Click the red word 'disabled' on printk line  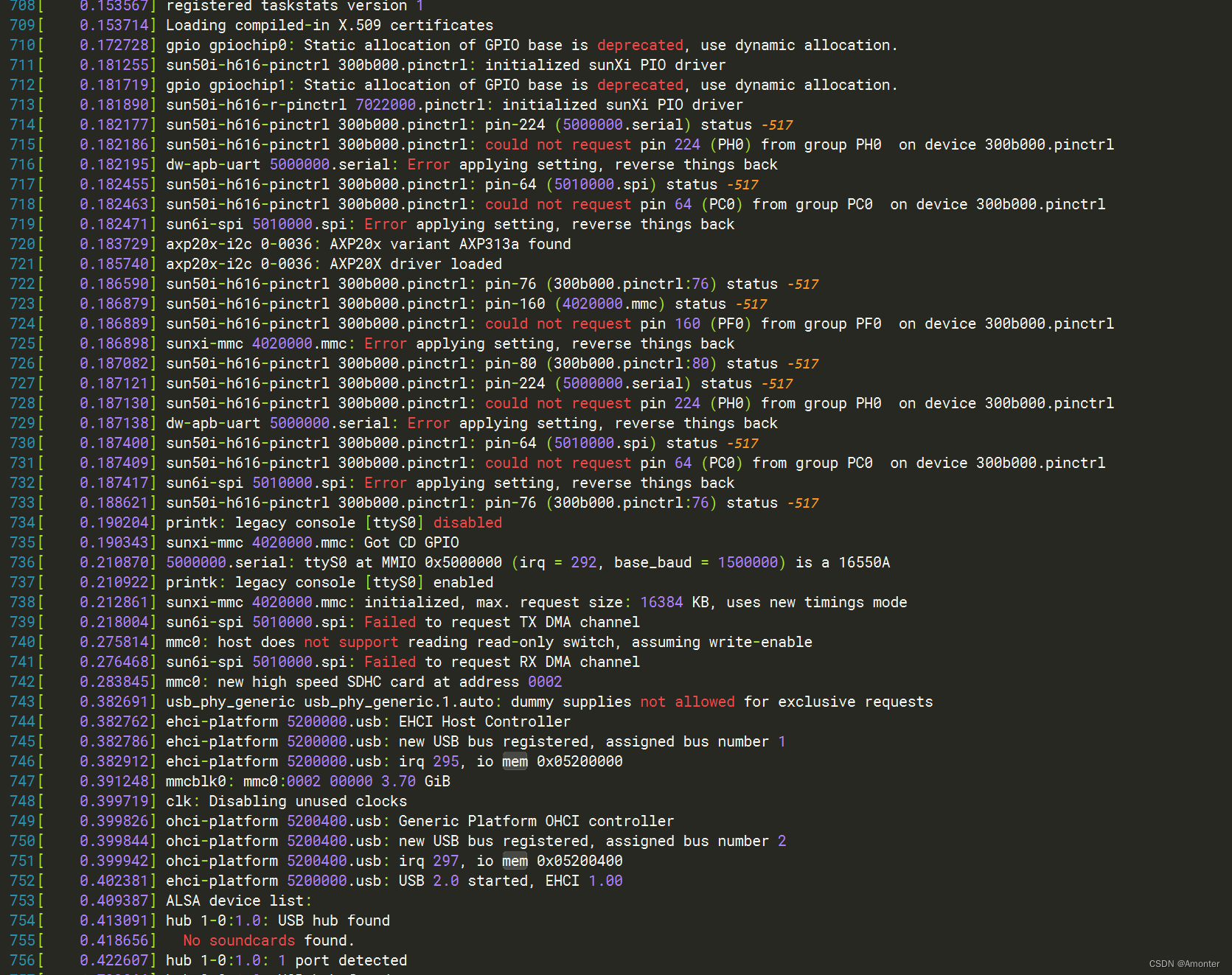tap(467, 523)
